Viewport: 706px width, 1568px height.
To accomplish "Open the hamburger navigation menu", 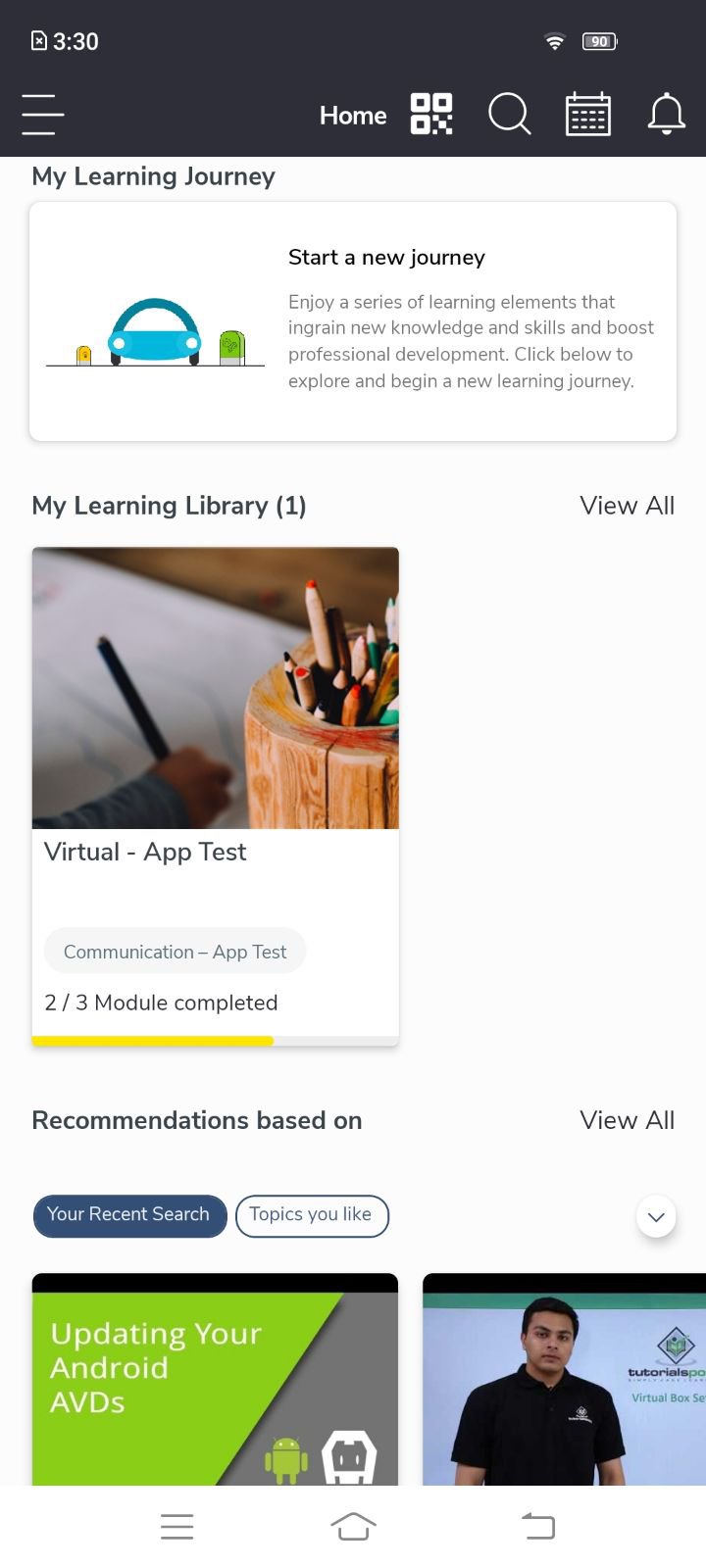I will tap(43, 115).
